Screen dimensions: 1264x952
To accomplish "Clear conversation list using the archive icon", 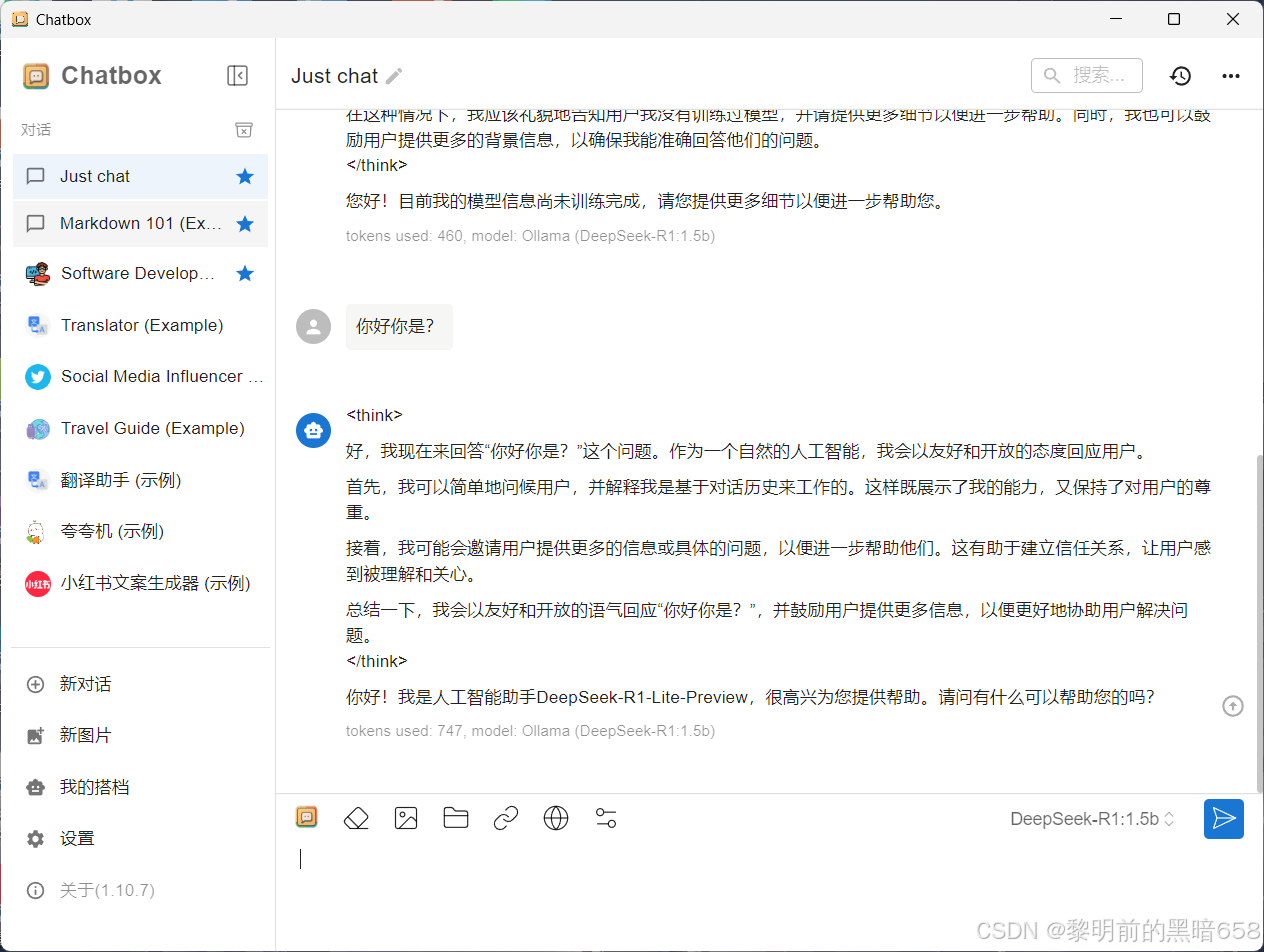I will click(x=244, y=130).
